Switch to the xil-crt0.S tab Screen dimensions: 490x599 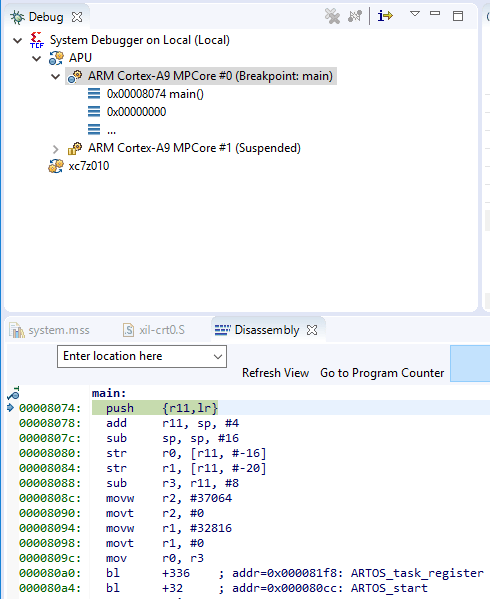tap(162, 330)
